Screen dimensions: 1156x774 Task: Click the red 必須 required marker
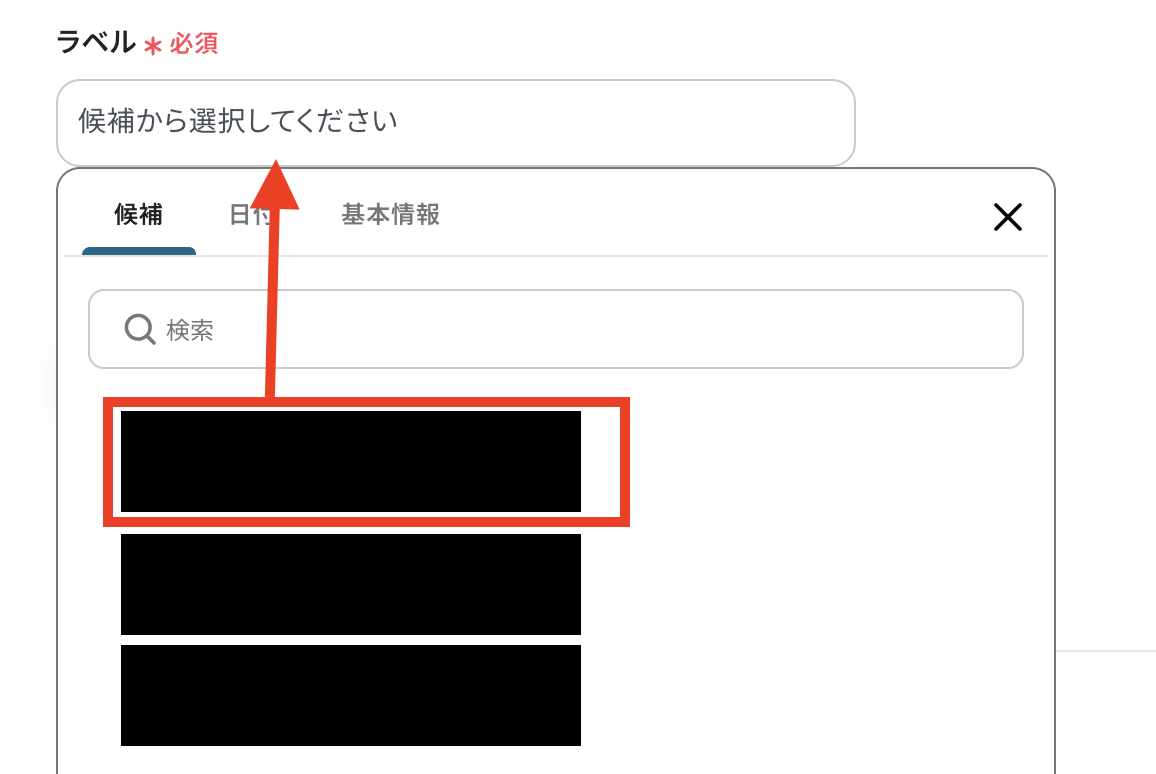click(x=194, y=43)
